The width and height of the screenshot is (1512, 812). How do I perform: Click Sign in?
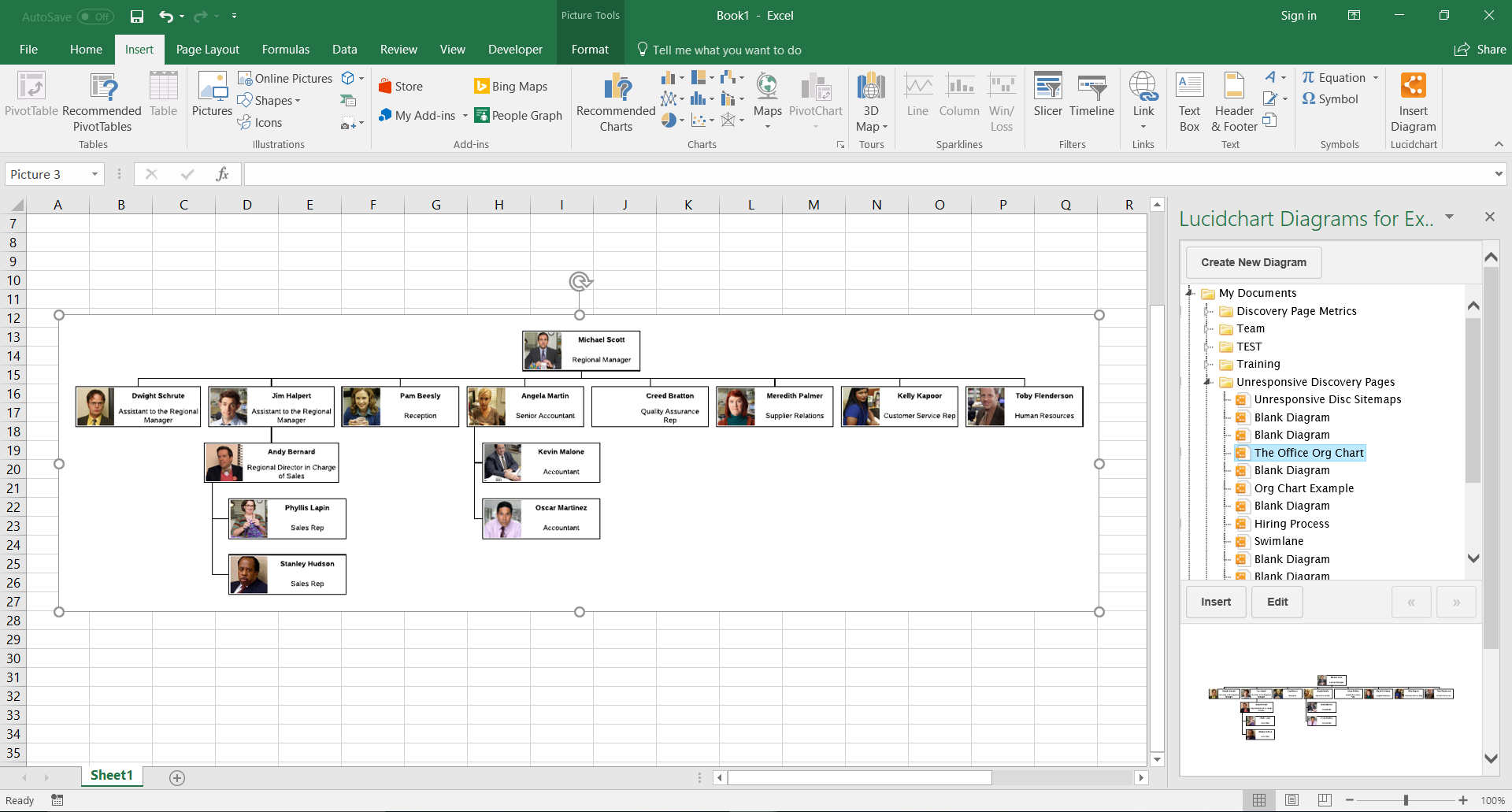tap(1298, 16)
